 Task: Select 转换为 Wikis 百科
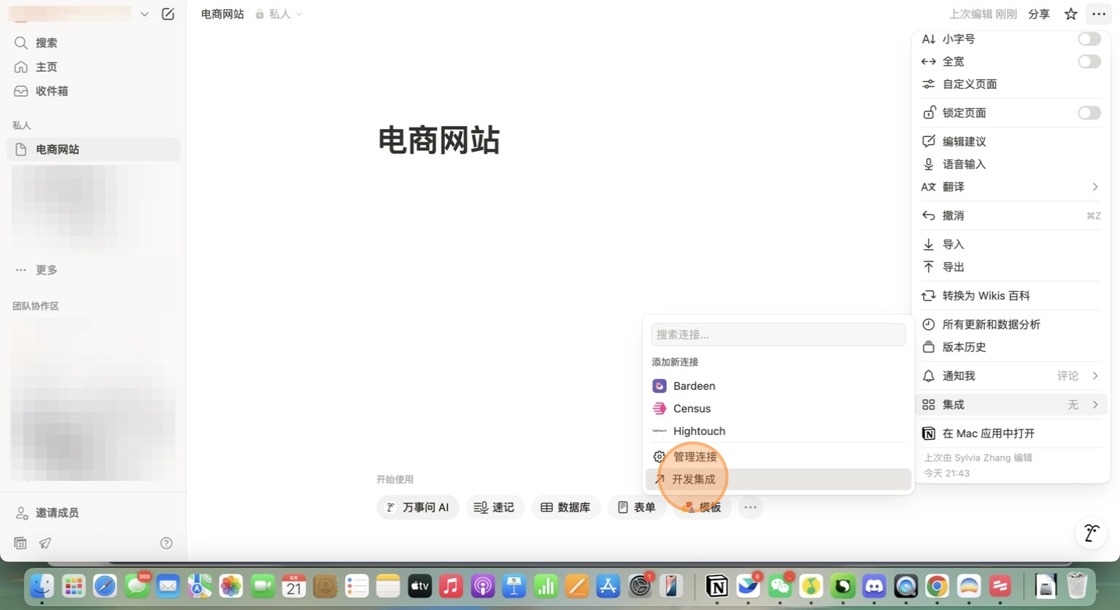[1011, 296]
